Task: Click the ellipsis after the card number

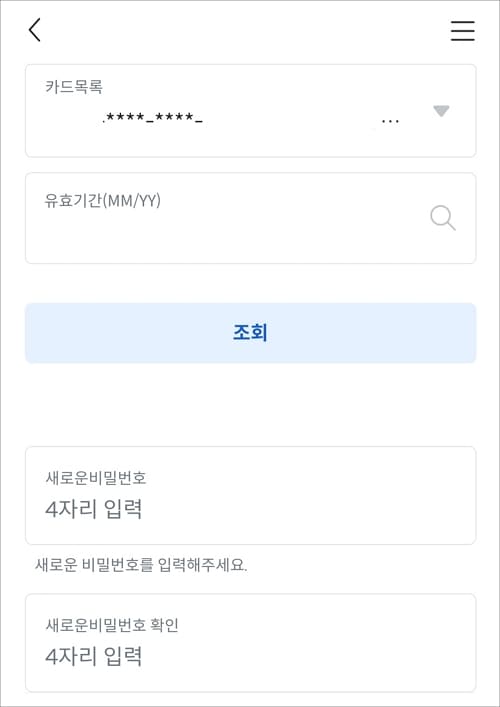Action: click(x=390, y=122)
